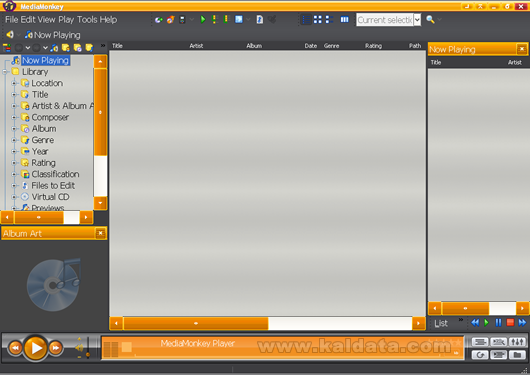
Task: Click the small green play icon under Now Playing
Action: click(x=486, y=323)
